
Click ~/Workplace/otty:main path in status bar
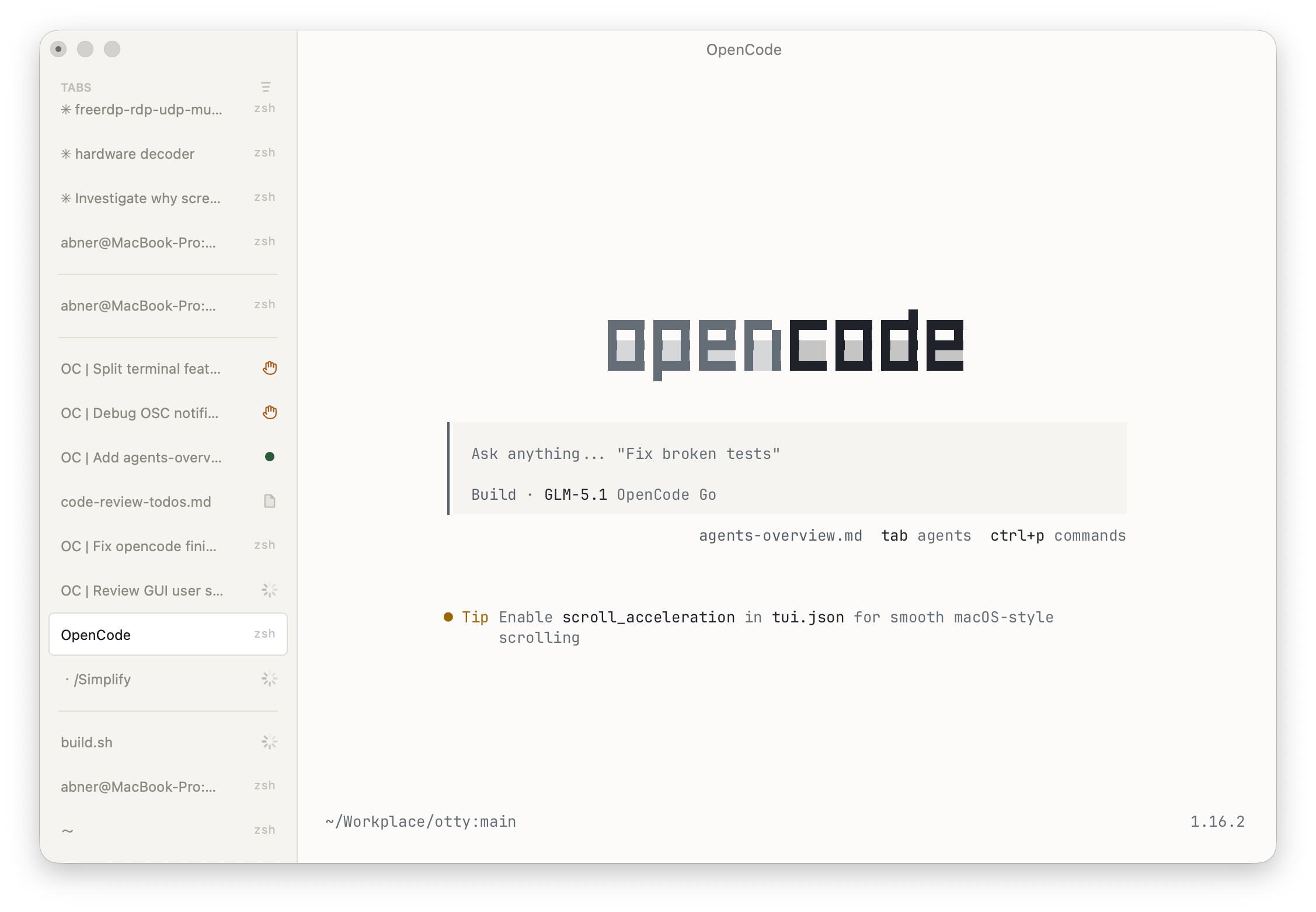tap(421, 822)
